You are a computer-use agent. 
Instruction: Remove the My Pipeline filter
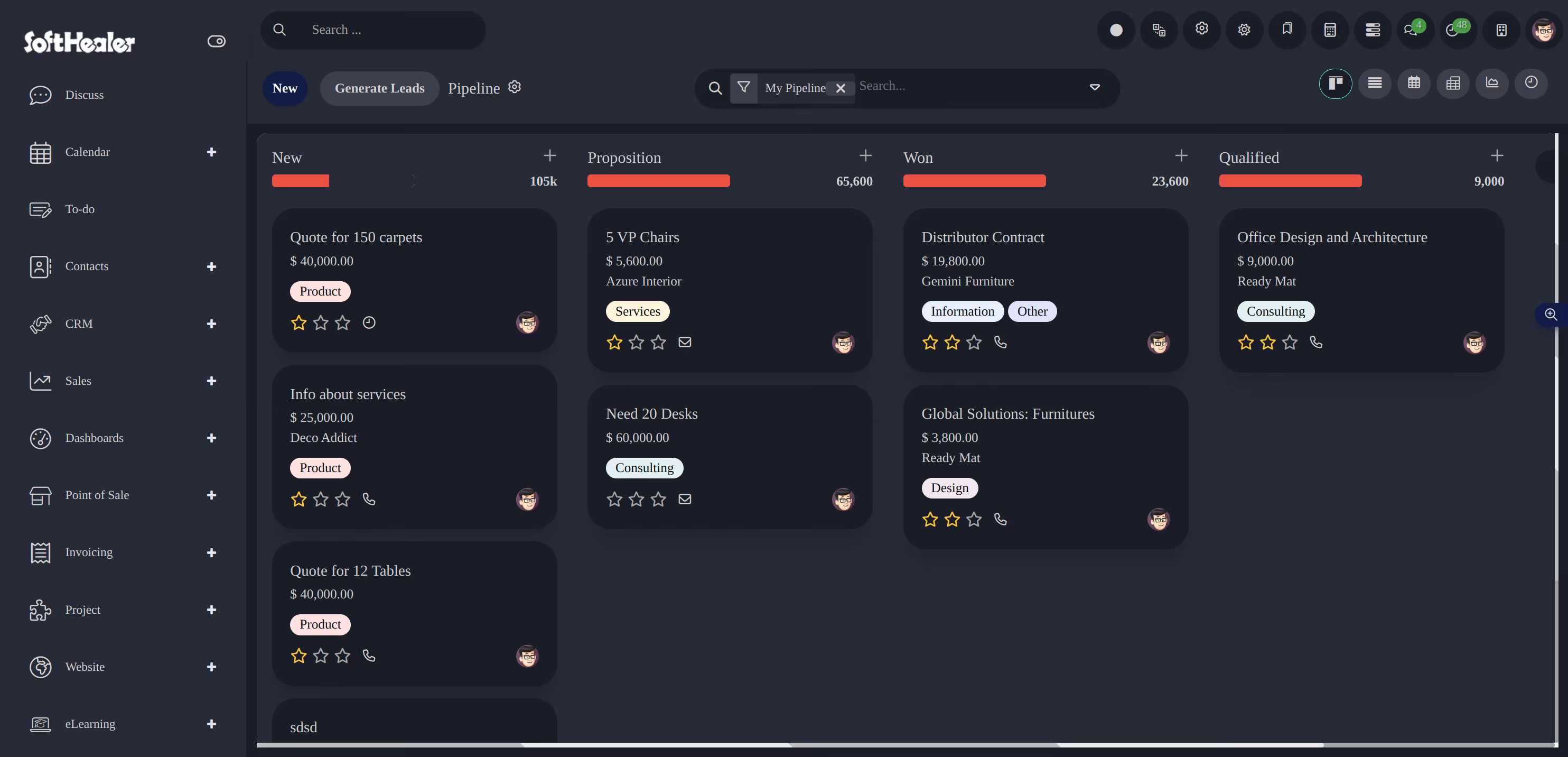[840, 88]
